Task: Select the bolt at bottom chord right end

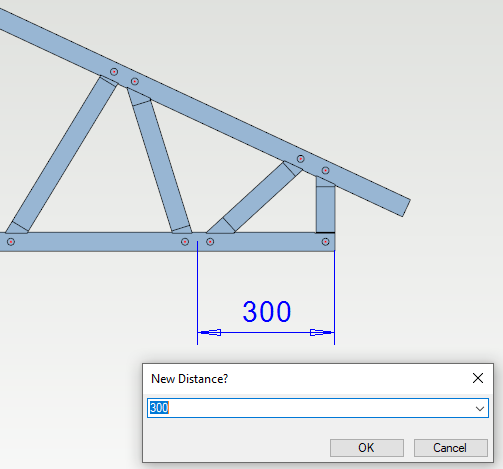Action: [x=326, y=242]
